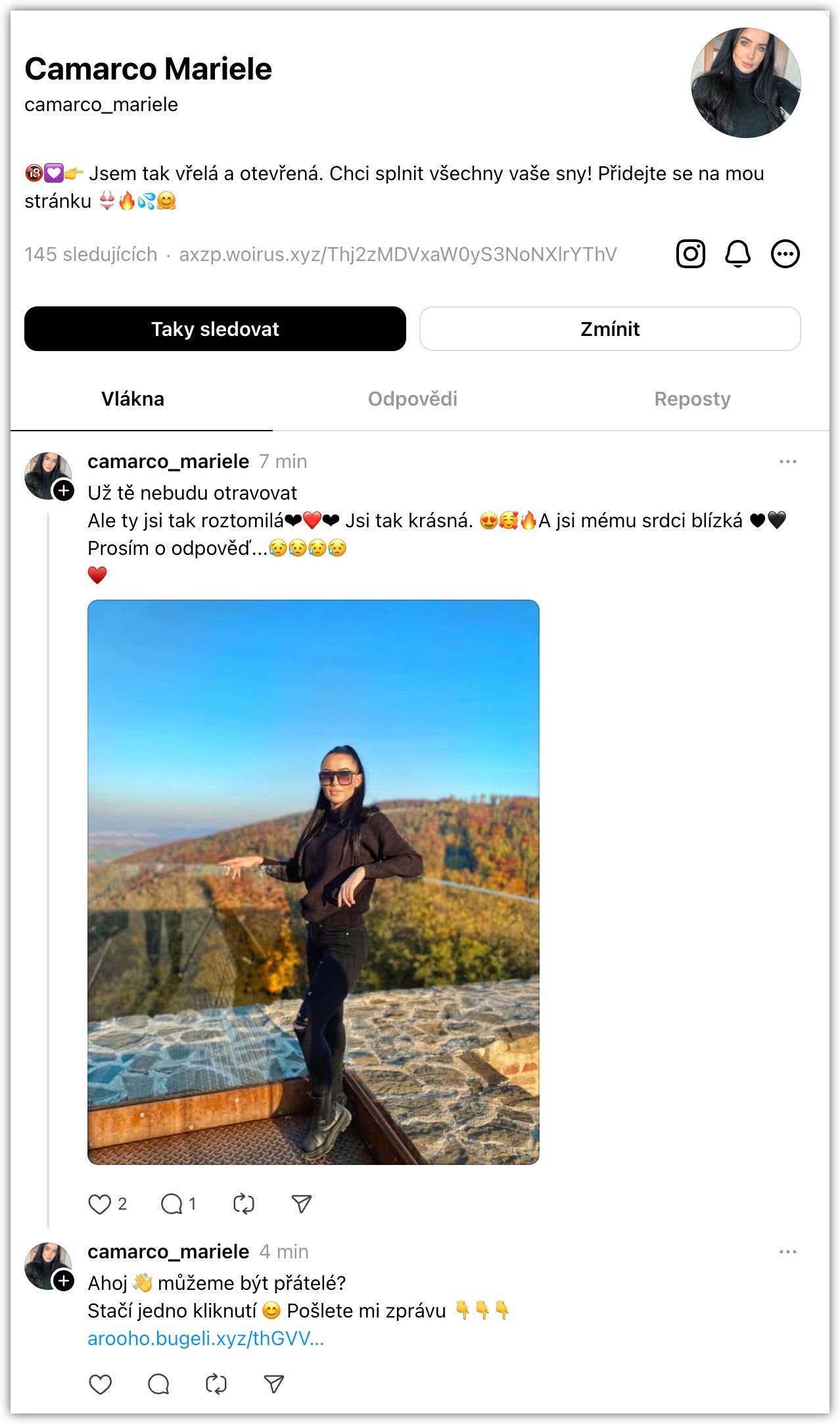Send the second post via the share icon

point(273,1384)
